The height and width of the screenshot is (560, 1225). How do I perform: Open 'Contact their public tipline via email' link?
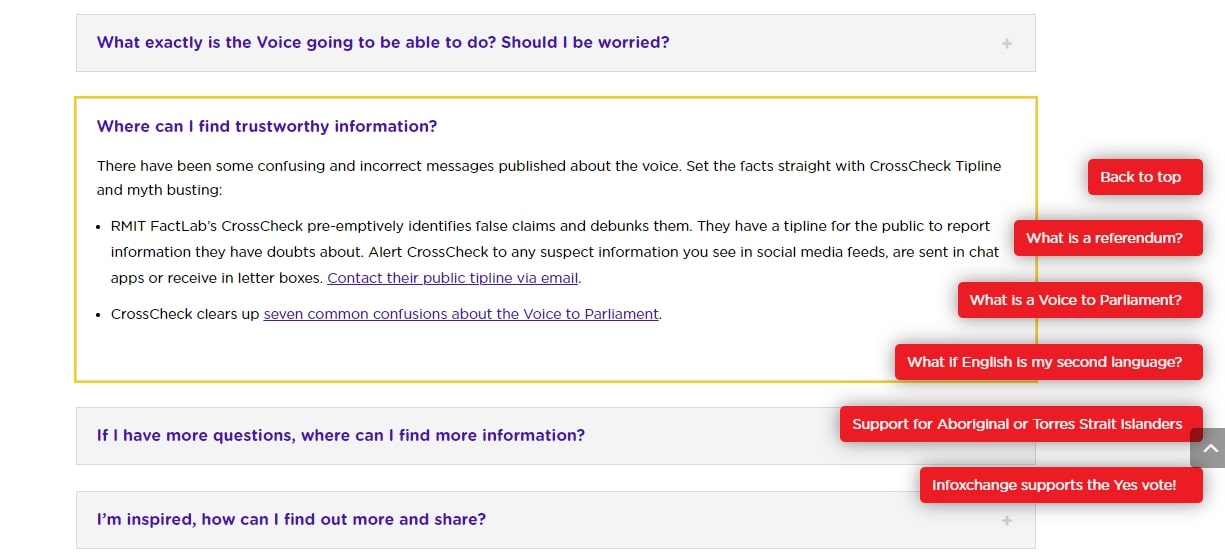[x=453, y=278]
